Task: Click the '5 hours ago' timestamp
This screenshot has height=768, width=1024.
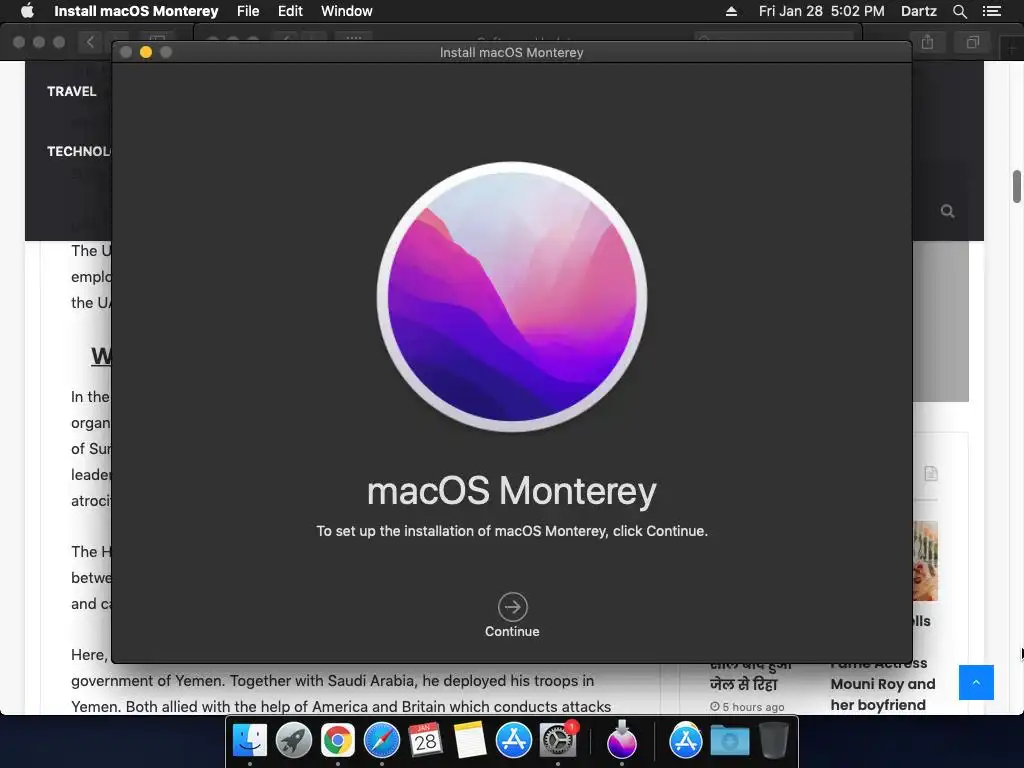Action: pyautogui.click(x=747, y=707)
